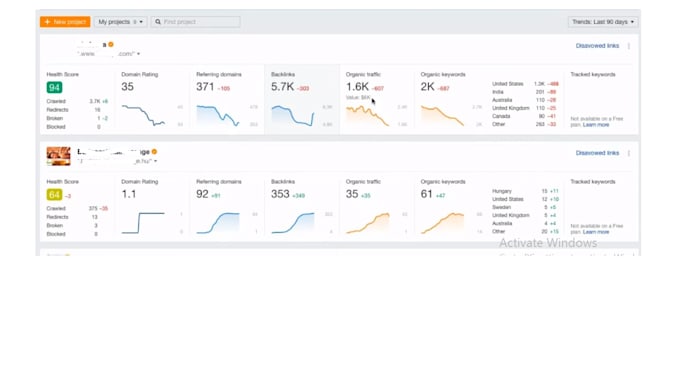Click Referring domains value 92

(202, 194)
